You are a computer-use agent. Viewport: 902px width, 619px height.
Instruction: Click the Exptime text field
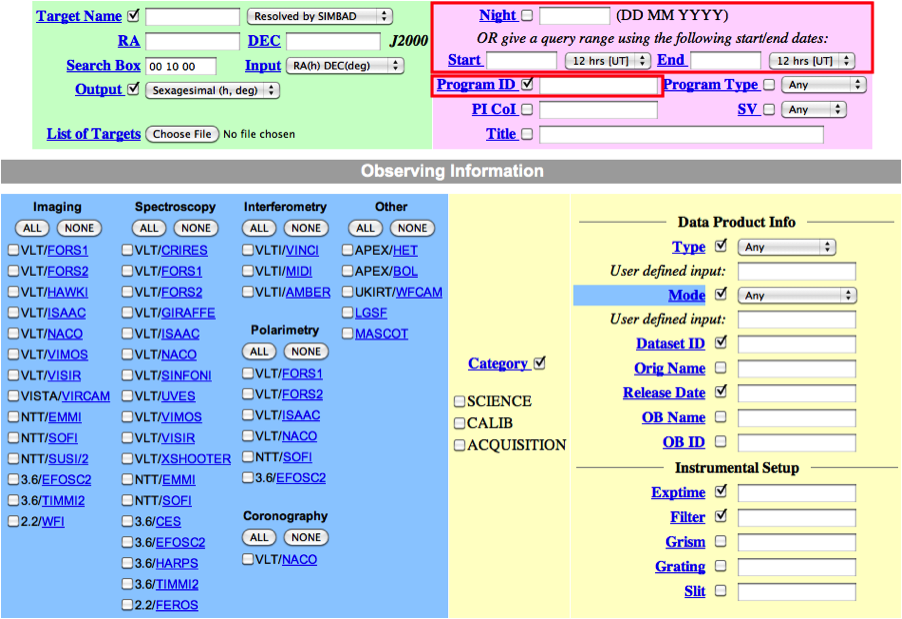797,493
